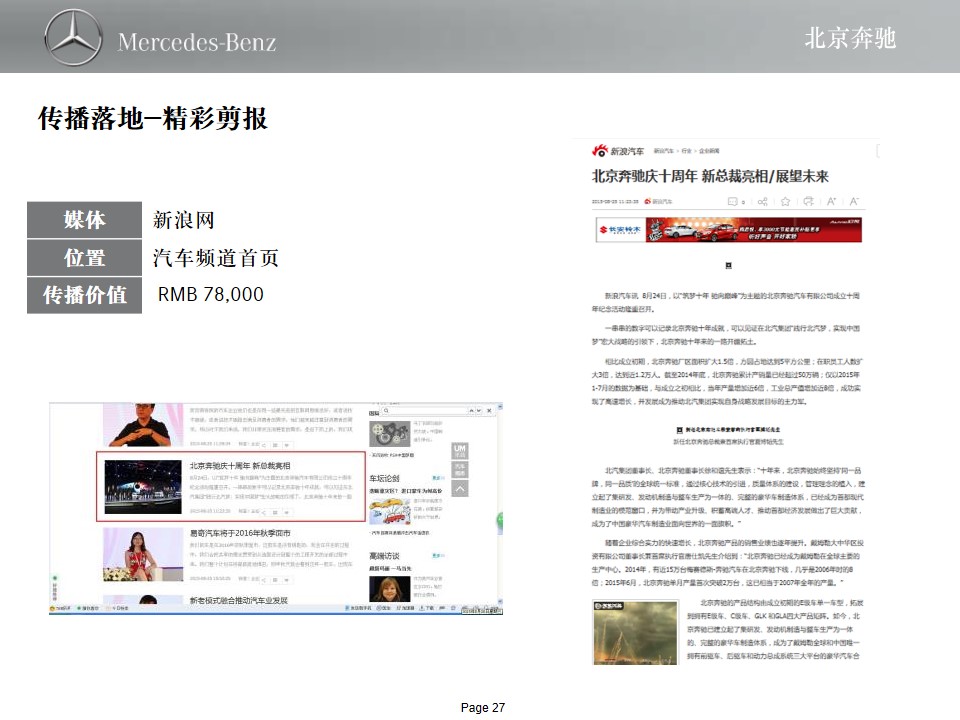Open the article comments icon

[x=733, y=201]
